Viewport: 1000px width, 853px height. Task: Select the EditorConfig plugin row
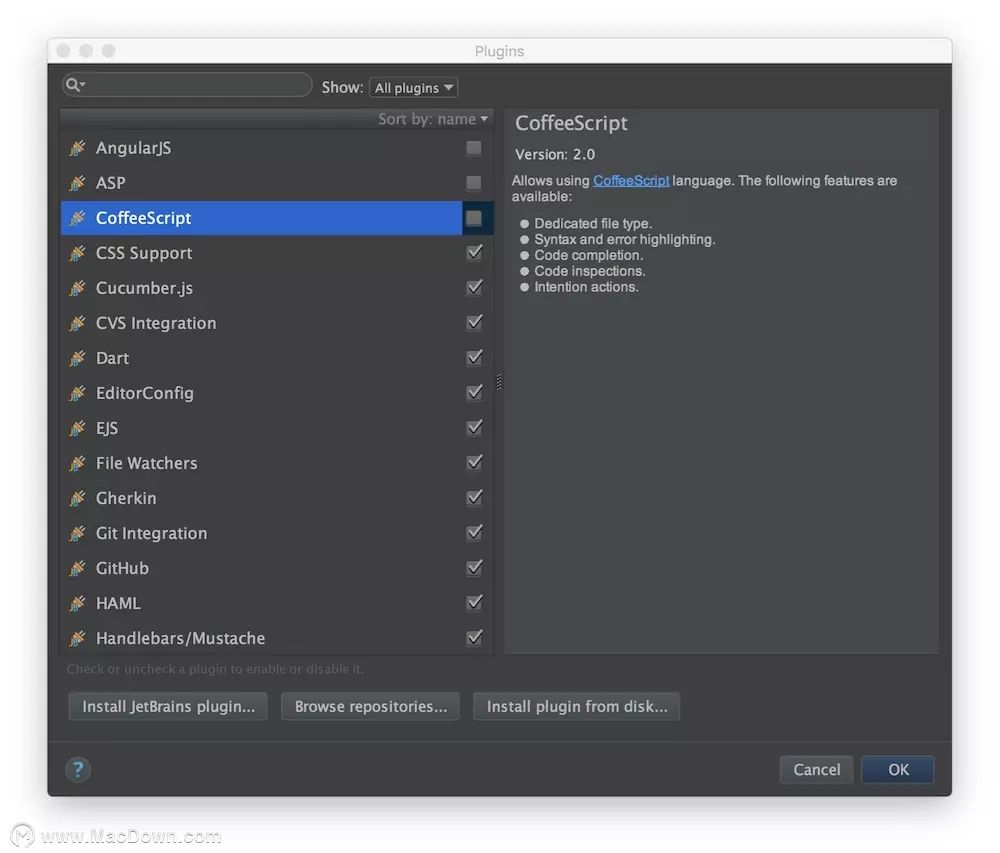277,393
